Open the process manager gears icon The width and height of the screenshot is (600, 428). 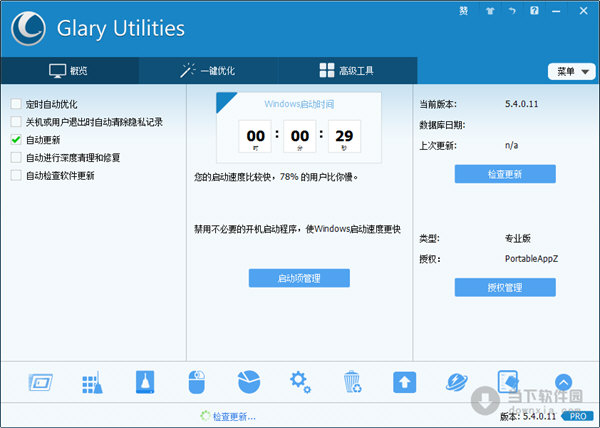click(300, 382)
